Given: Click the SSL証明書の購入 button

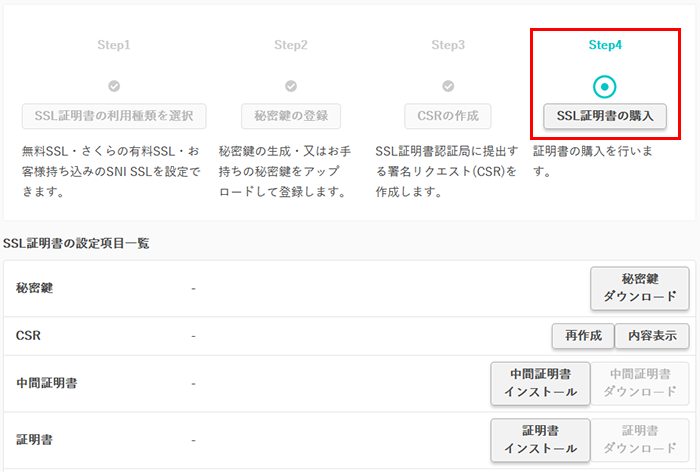Looking at the screenshot, I should [x=605, y=116].
